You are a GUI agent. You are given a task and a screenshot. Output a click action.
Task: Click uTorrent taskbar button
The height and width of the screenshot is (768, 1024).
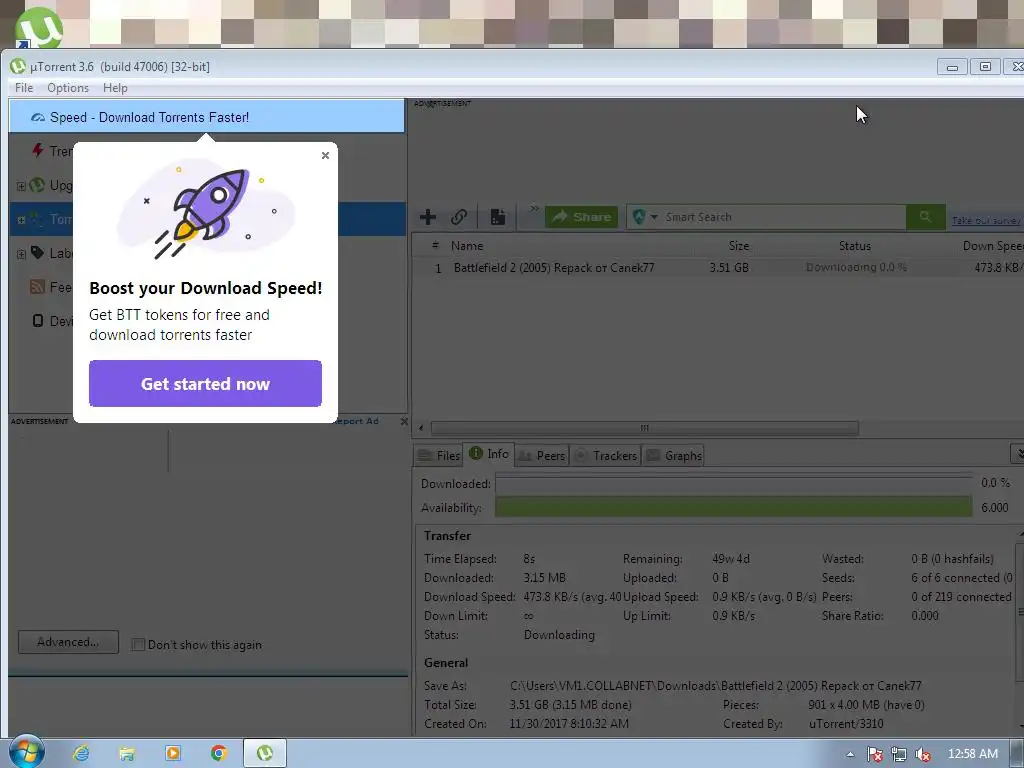coord(264,753)
